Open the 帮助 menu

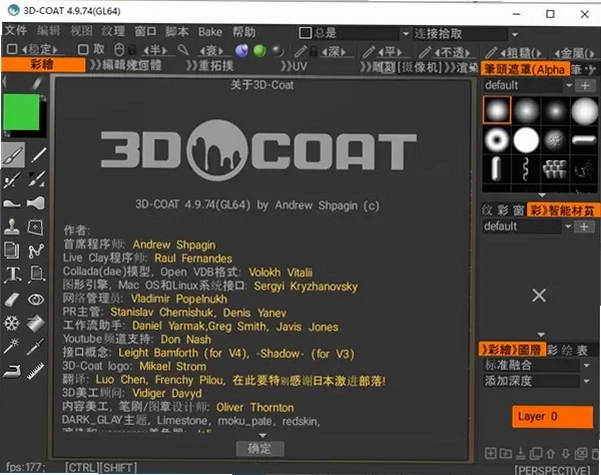click(244, 32)
